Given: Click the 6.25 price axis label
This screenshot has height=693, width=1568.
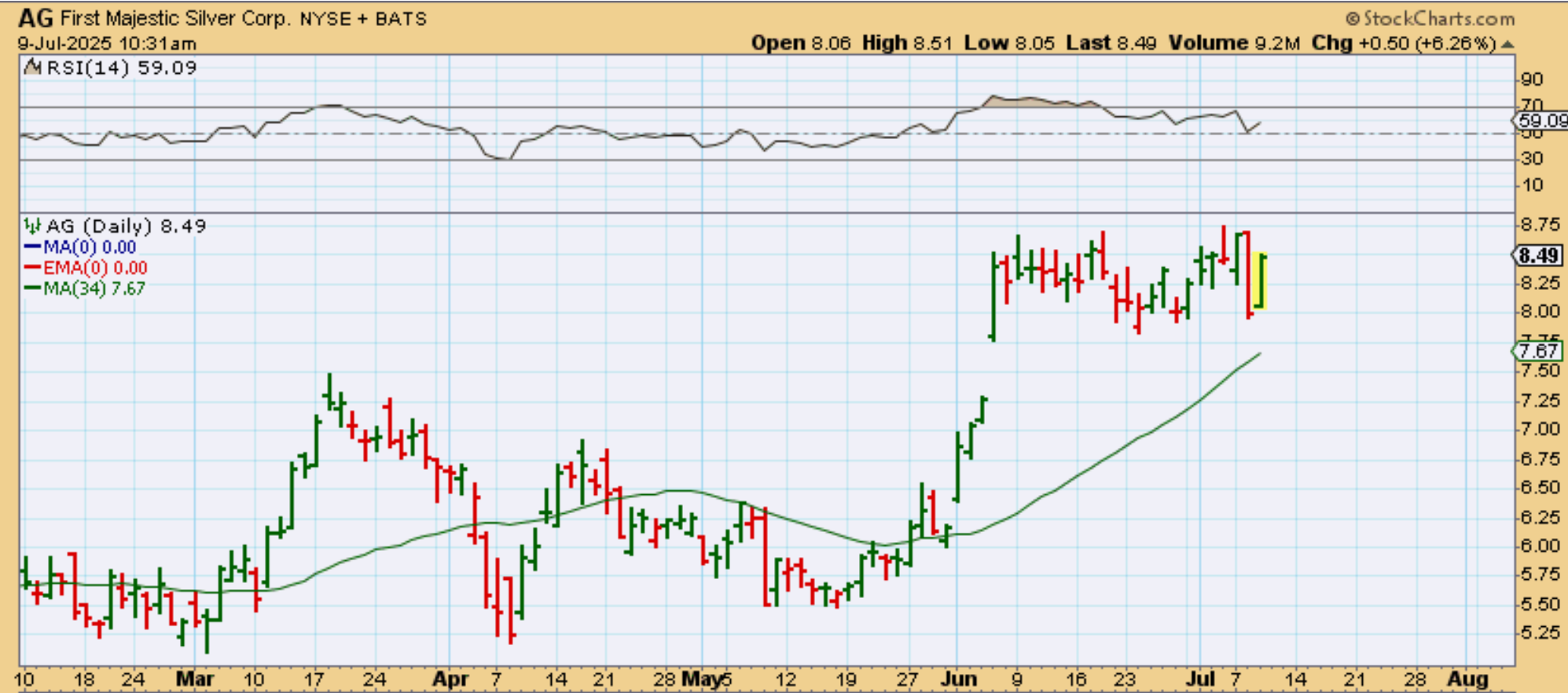Looking at the screenshot, I should coord(1539,517).
